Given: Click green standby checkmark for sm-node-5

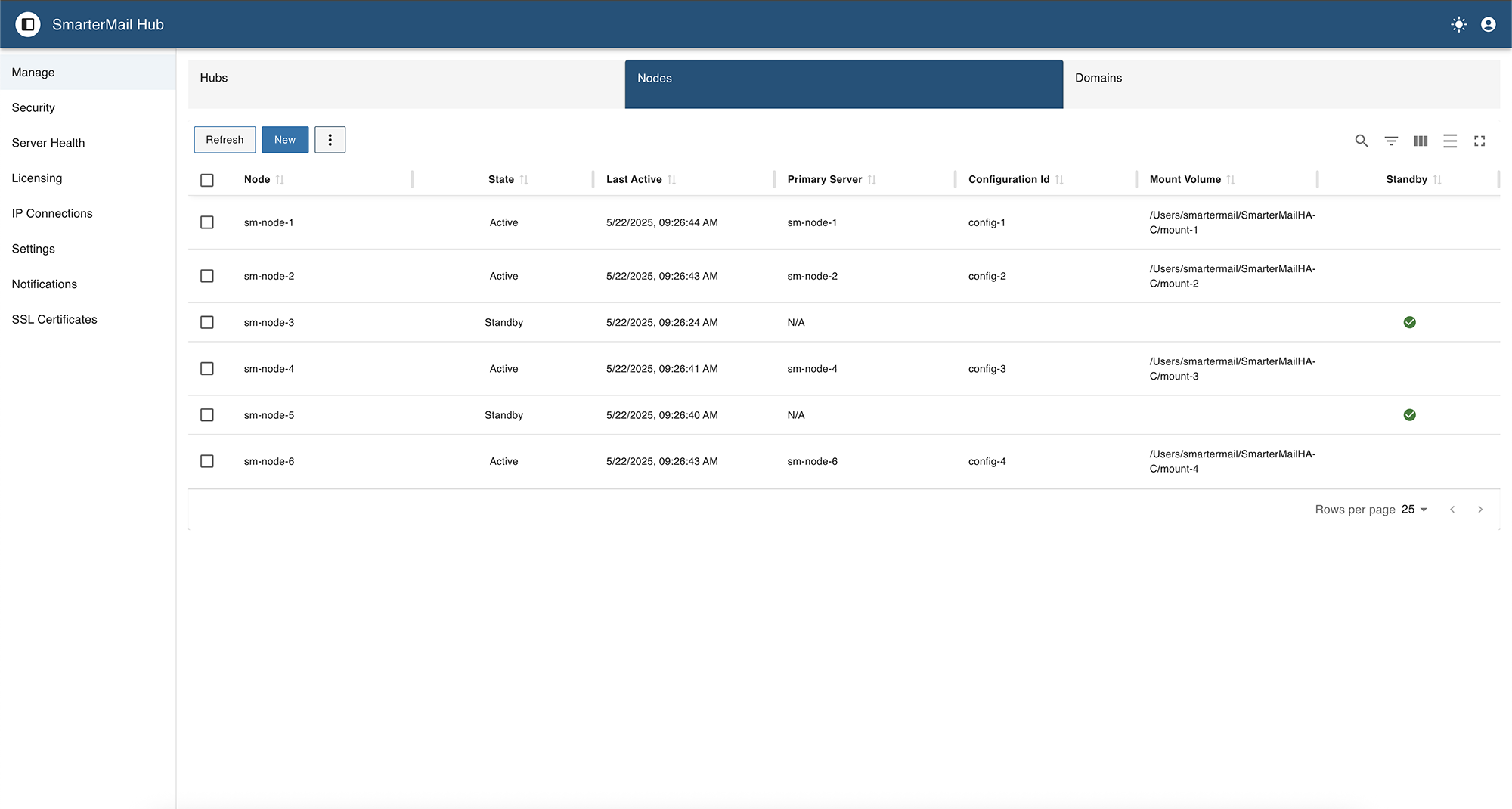Looking at the screenshot, I should coord(1410,415).
